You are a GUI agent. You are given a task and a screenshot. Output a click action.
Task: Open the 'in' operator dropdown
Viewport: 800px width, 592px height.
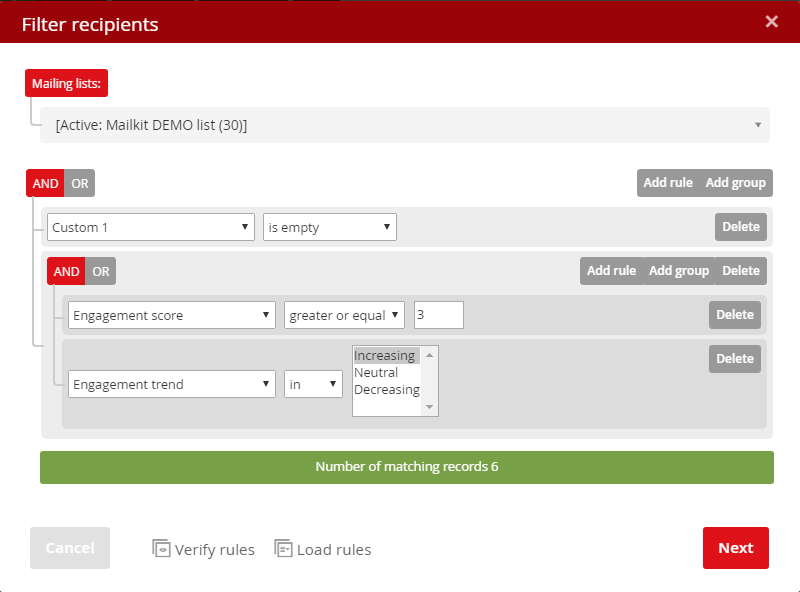pos(313,384)
